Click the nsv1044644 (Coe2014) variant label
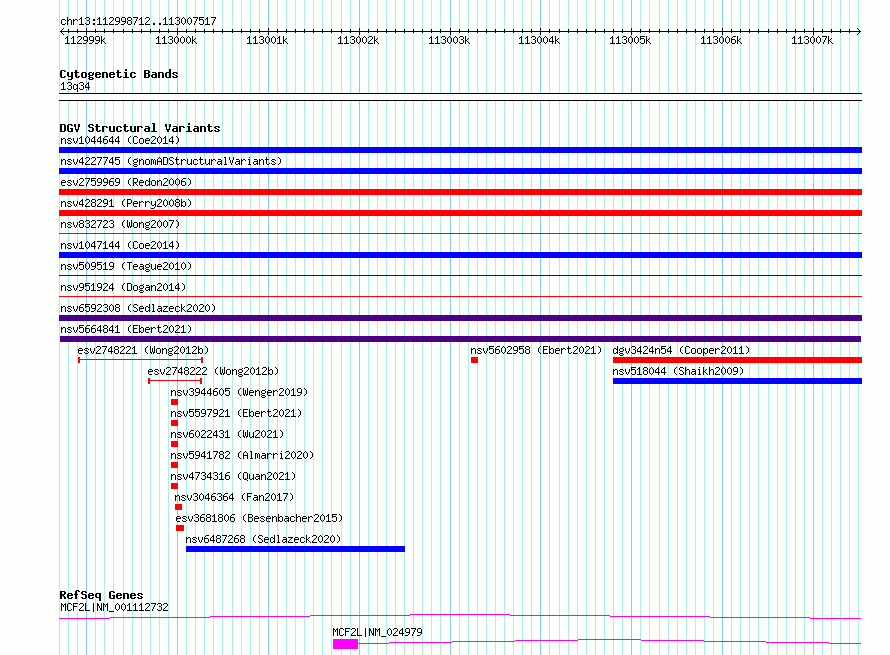The image size is (890, 655). pos(120,140)
